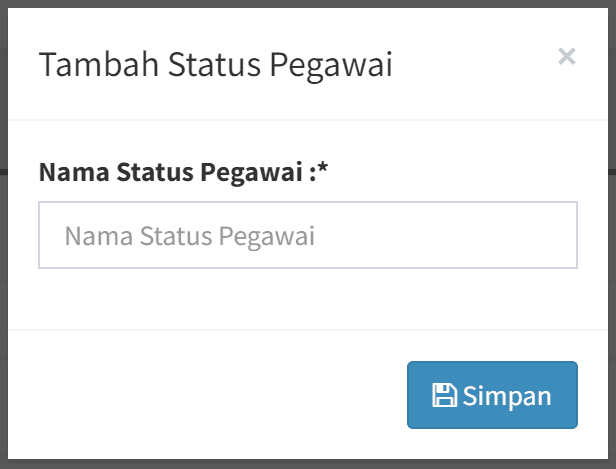Image resolution: width=616 pixels, height=469 pixels.
Task: Click empty footer area left of Simpan
Action: 200,395
